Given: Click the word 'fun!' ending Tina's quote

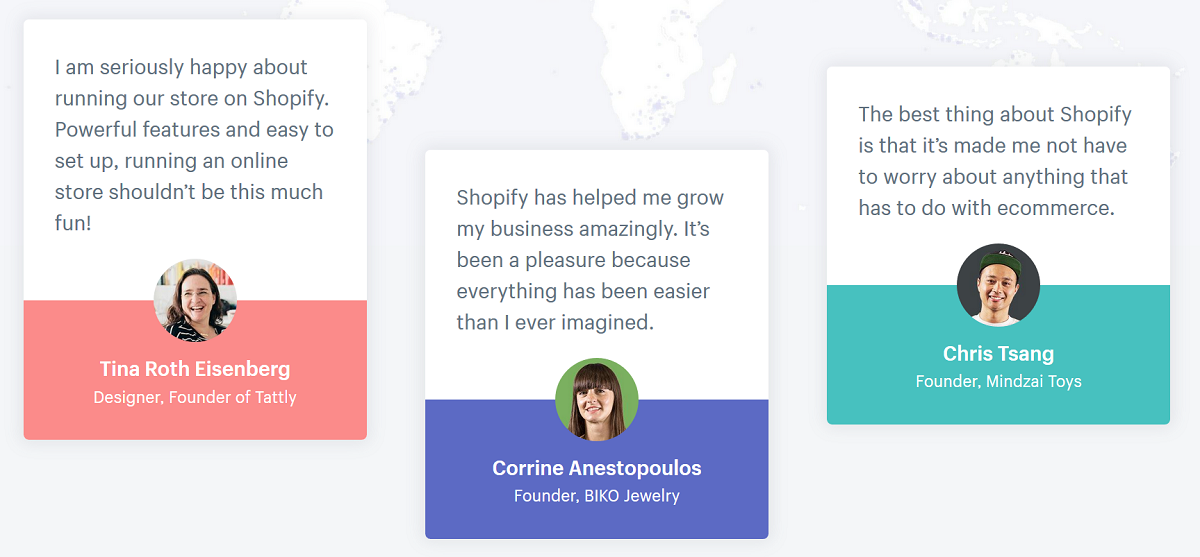Looking at the screenshot, I should pyautogui.click(x=73, y=222).
